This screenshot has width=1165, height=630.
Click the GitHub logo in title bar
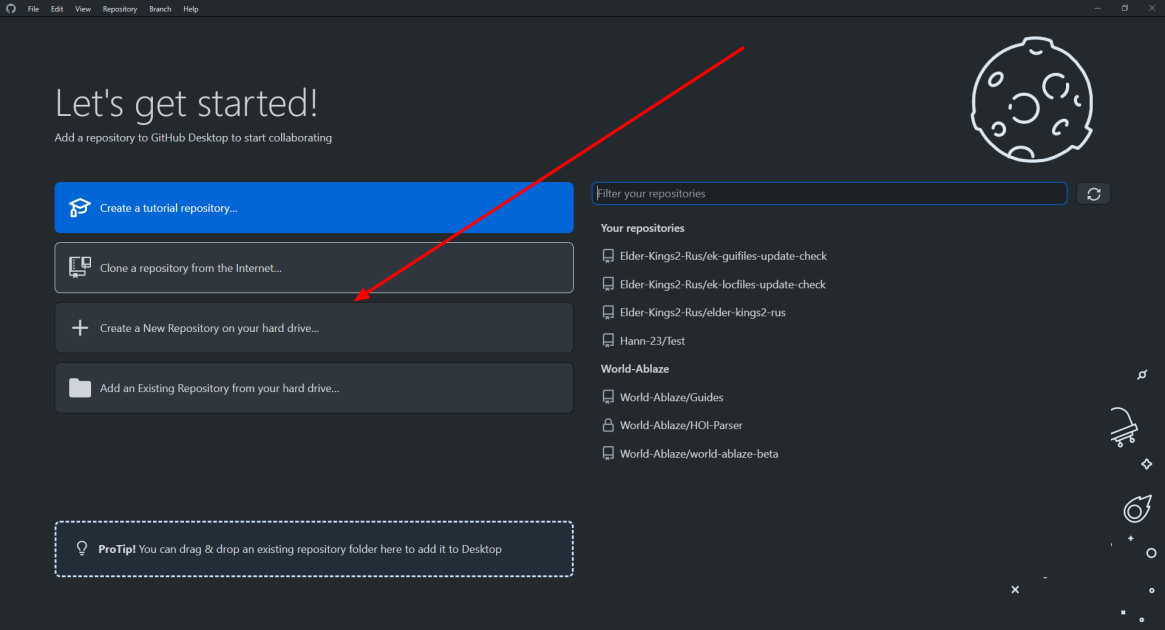[10, 9]
